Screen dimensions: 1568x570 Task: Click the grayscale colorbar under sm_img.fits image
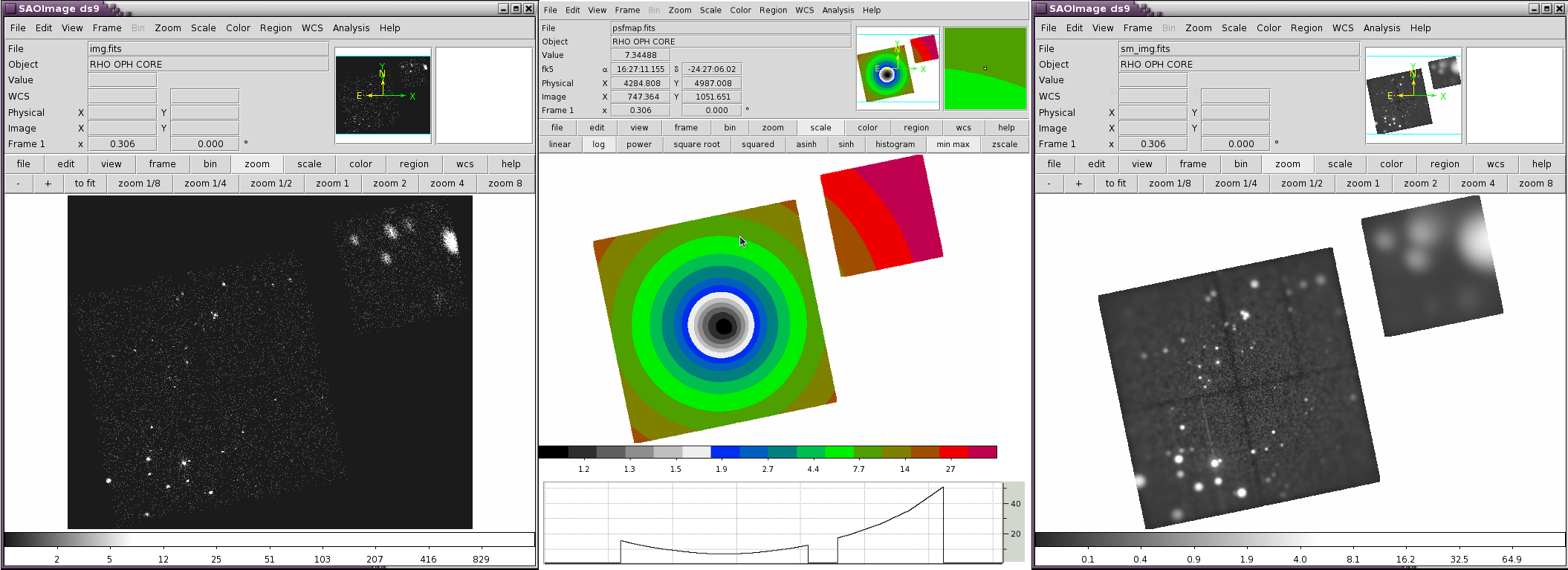click(1299, 540)
